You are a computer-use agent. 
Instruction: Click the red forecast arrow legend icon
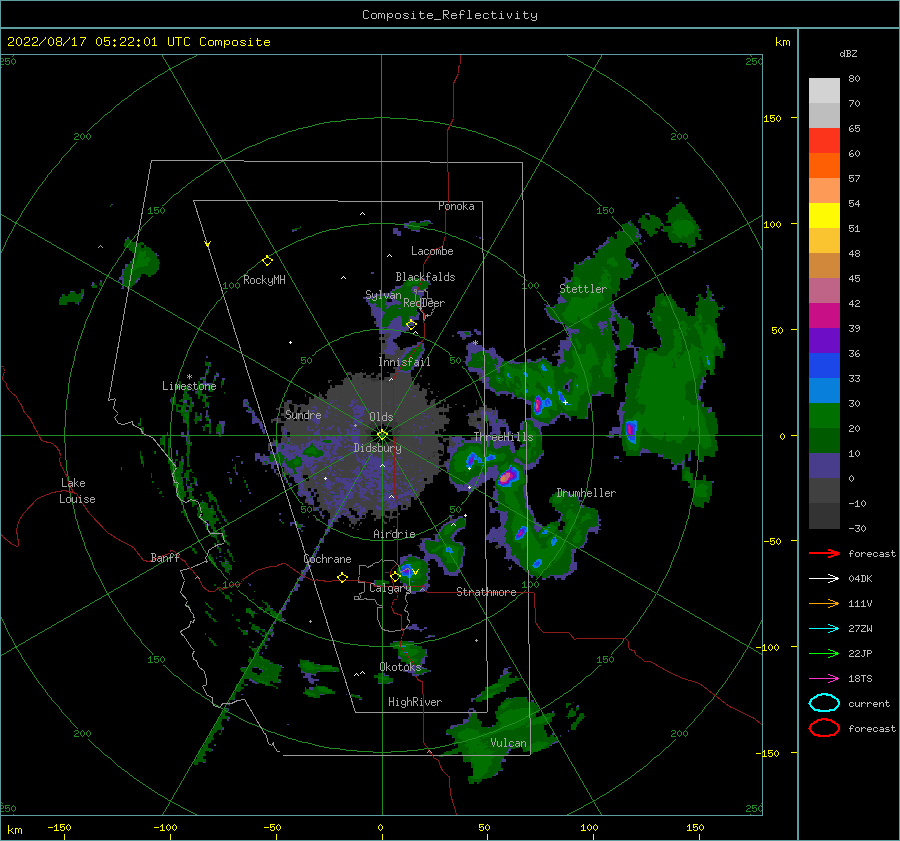coord(824,553)
